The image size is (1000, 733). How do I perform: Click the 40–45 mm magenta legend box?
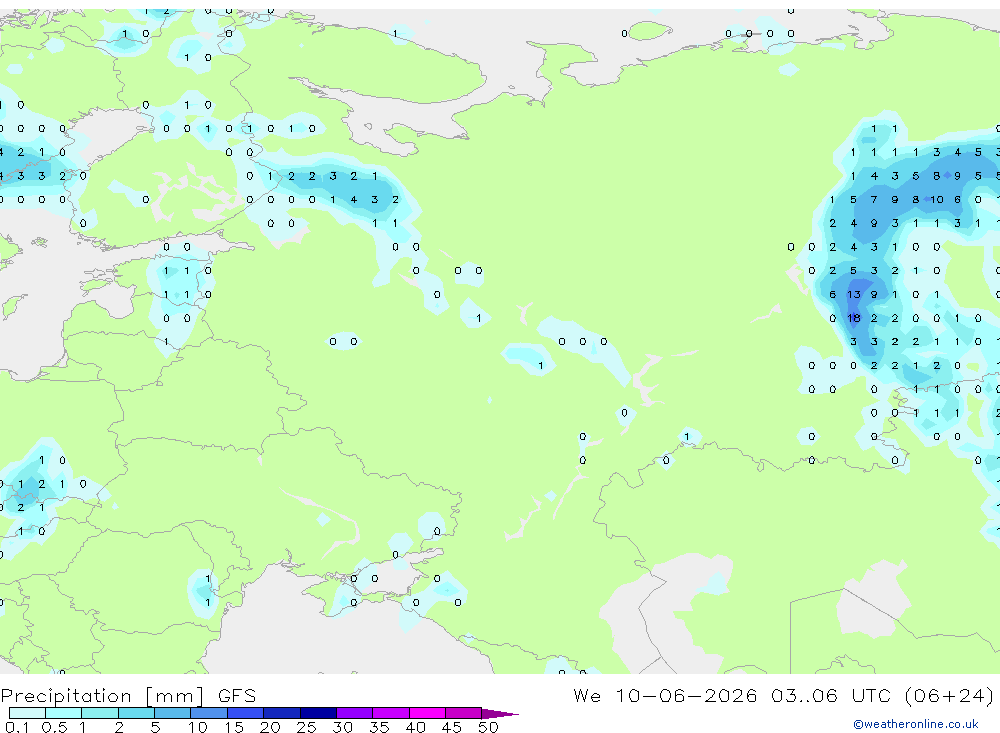[427, 713]
